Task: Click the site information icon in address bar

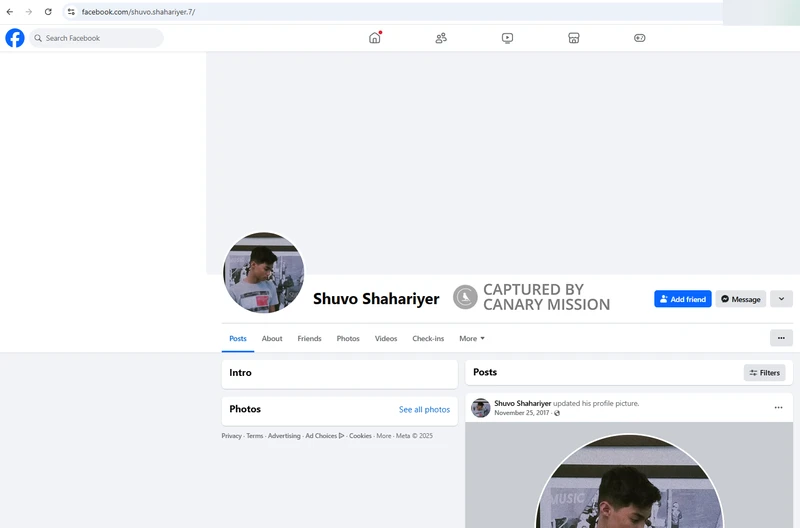Action: pyautogui.click(x=71, y=12)
